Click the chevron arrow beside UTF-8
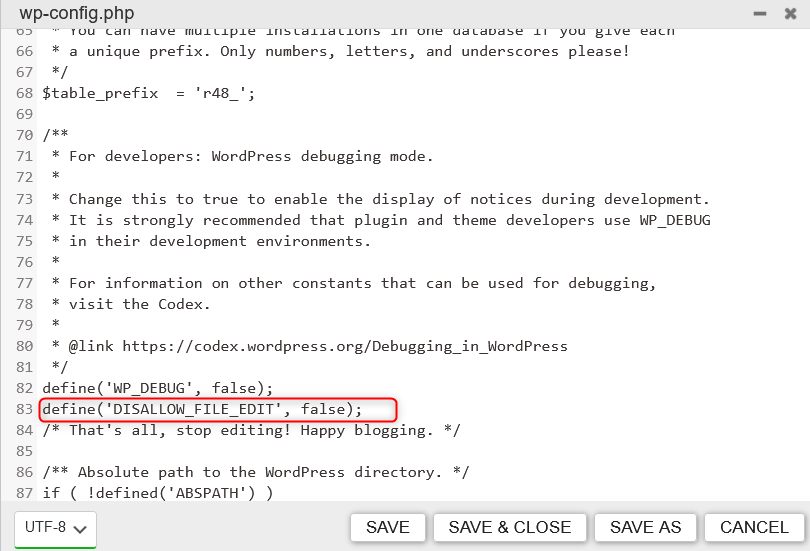810x551 pixels. [x=80, y=529]
